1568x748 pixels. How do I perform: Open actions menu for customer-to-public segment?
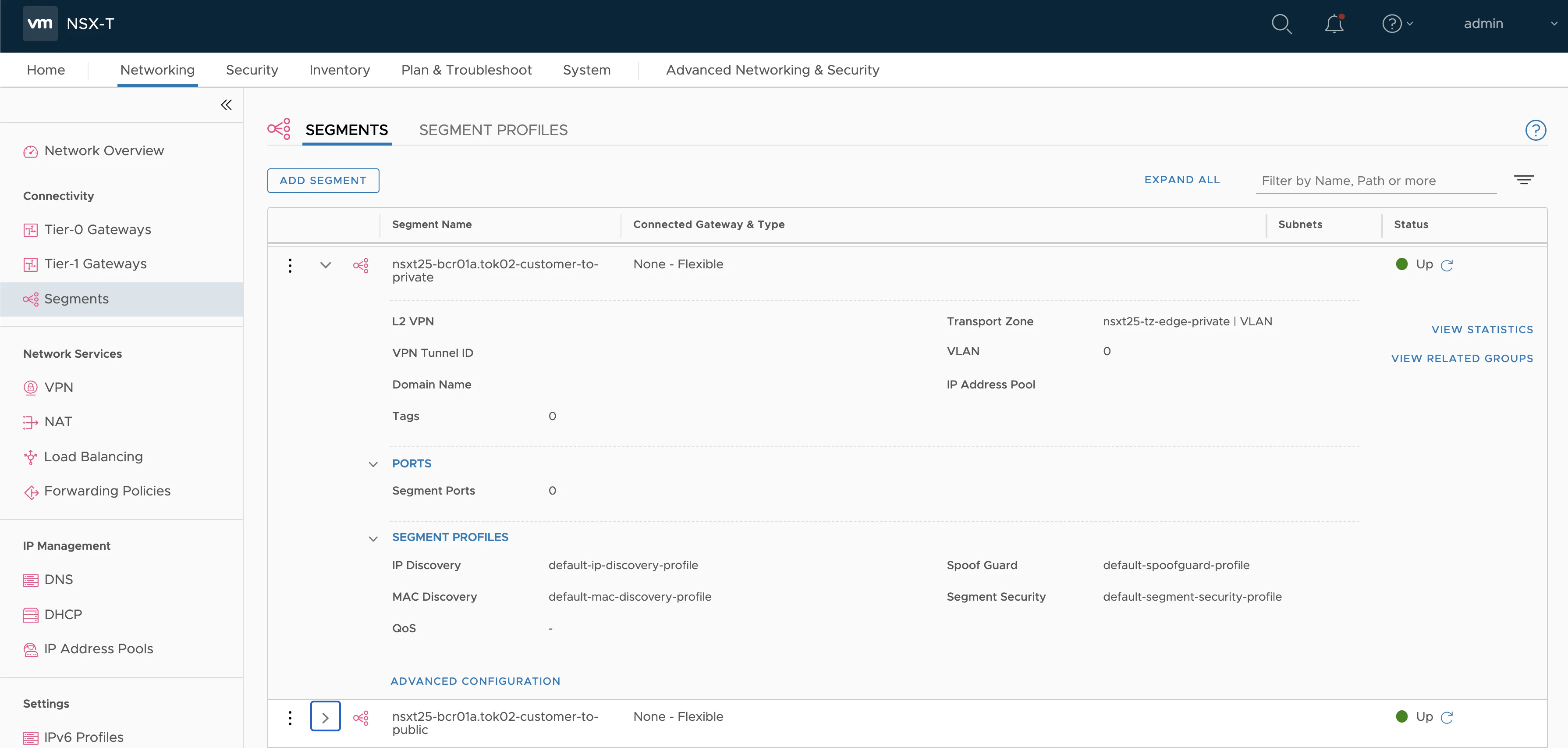pos(290,718)
